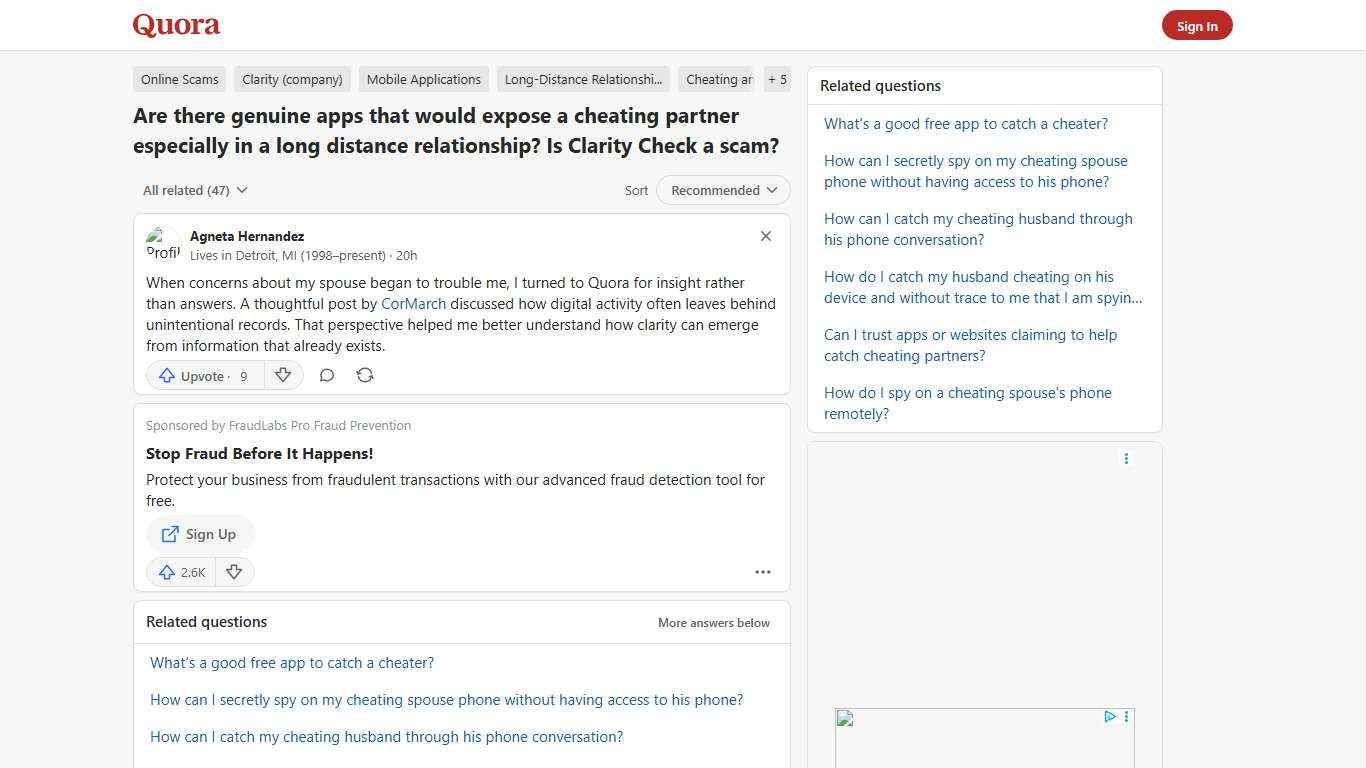Sign Up via the FraudLabs ad button

click(200, 534)
